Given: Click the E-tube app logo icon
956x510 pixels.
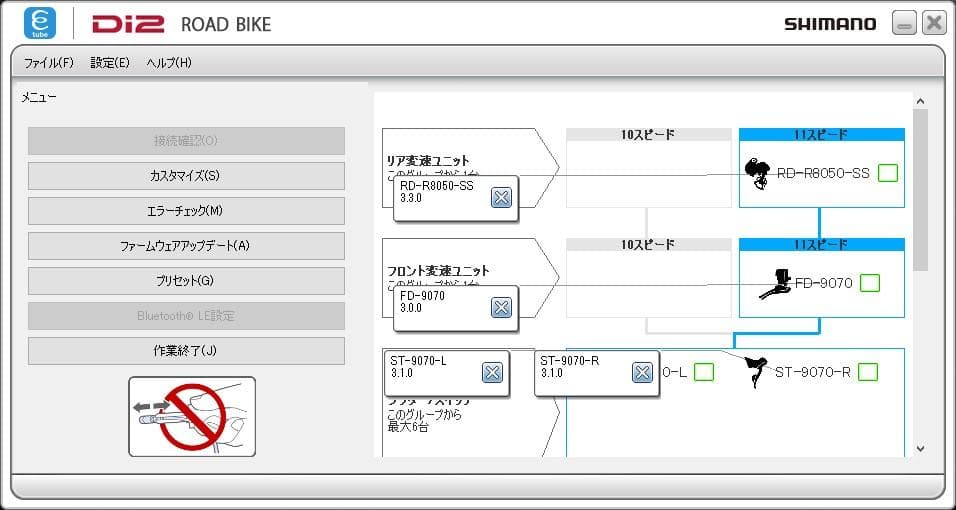Looking at the screenshot, I should pyautogui.click(x=40, y=23).
